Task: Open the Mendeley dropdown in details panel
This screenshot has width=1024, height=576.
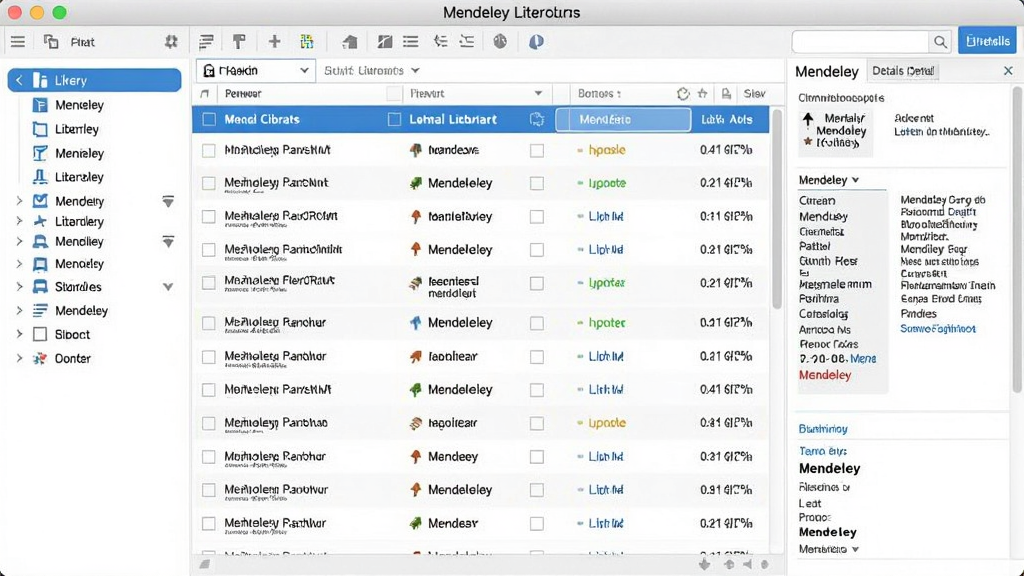Action: click(x=829, y=180)
